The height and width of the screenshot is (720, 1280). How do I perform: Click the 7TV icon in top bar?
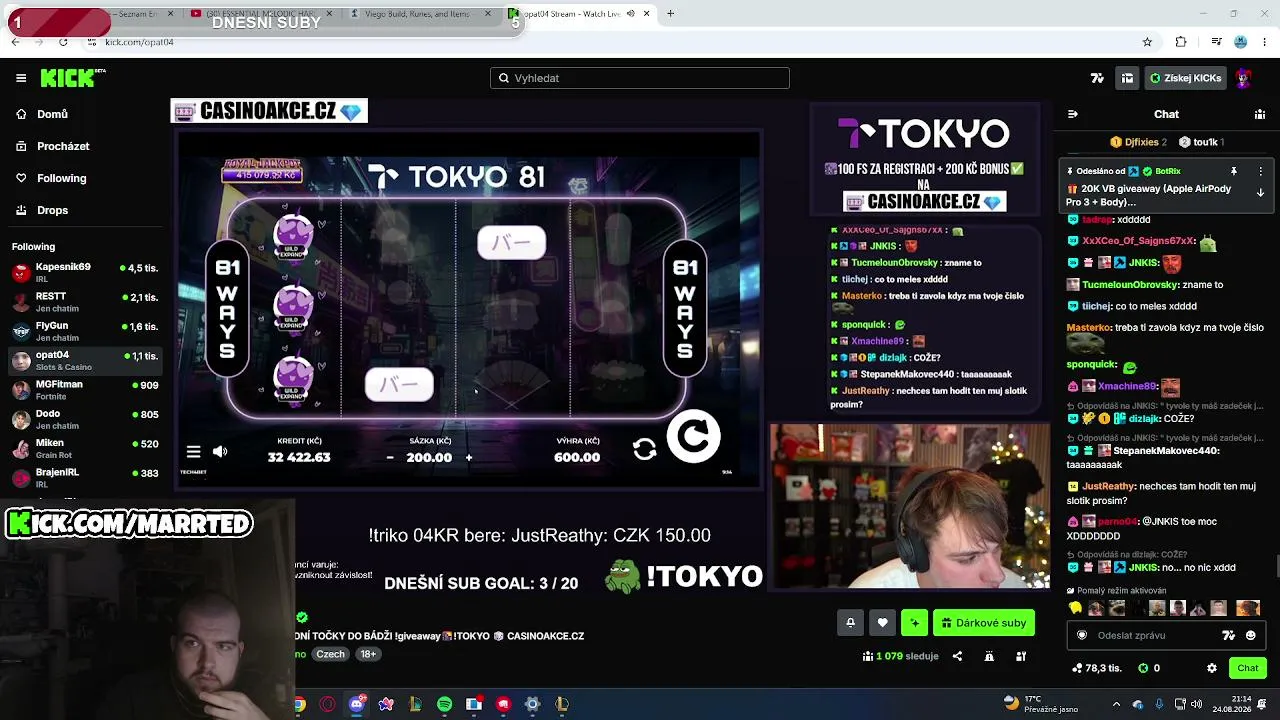click(1097, 78)
